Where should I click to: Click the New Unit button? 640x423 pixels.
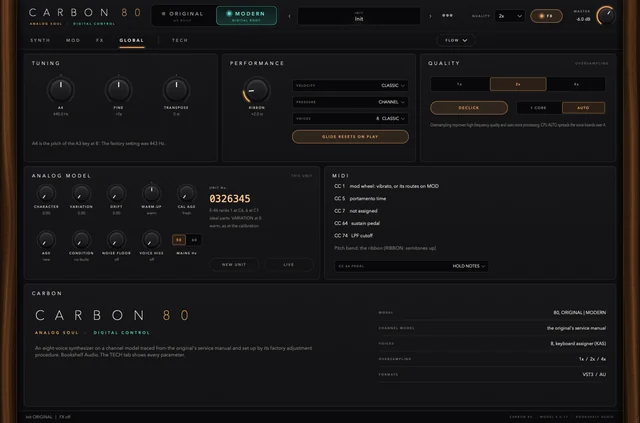[x=234, y=265]
